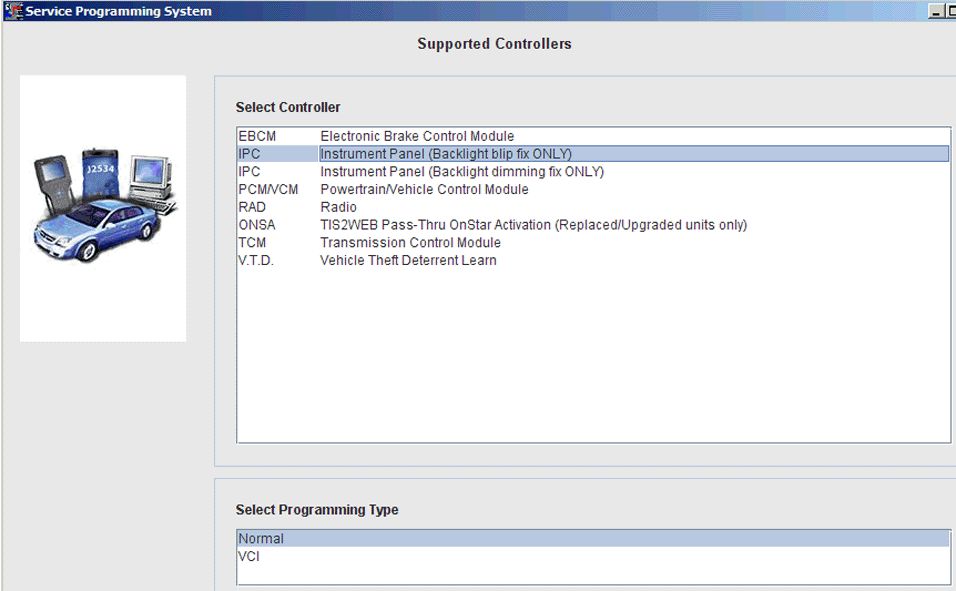This screenshot has height=591, width=956.
Task: Select IPC Backlight blip fix ONLY entry
Action: [x=445, y=154]
